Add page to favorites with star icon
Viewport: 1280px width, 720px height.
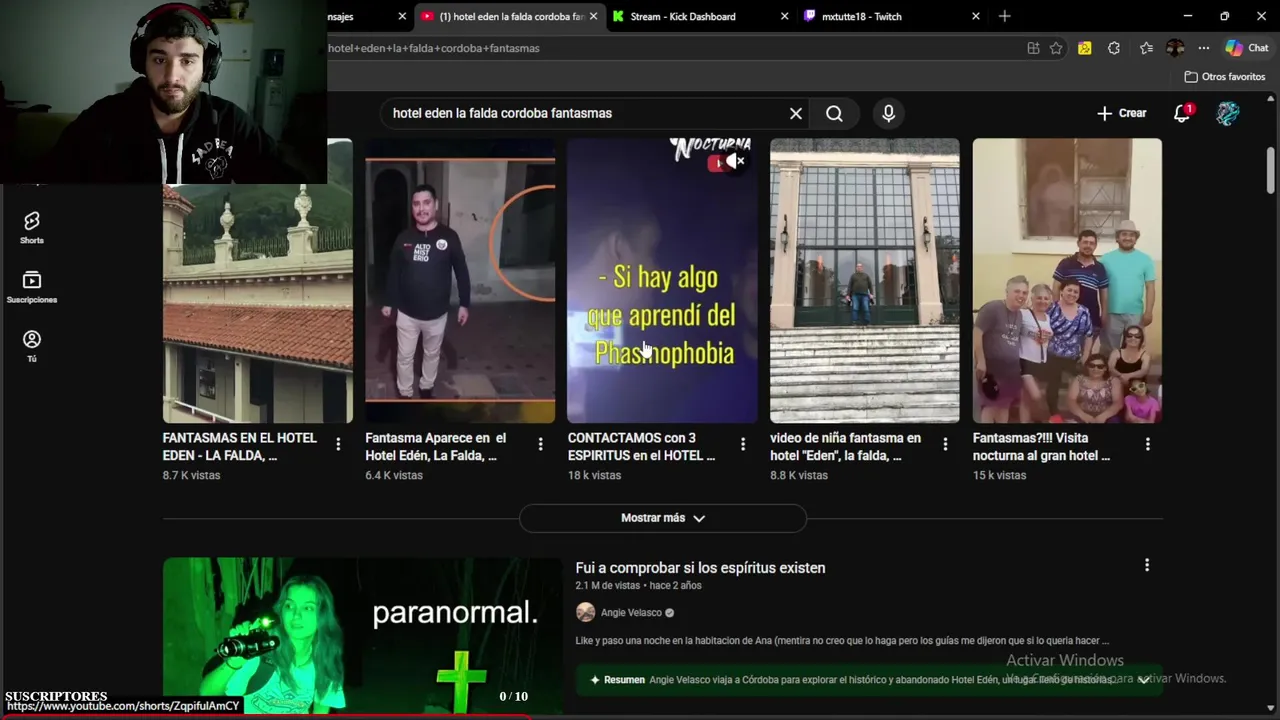pos(1056,48)
